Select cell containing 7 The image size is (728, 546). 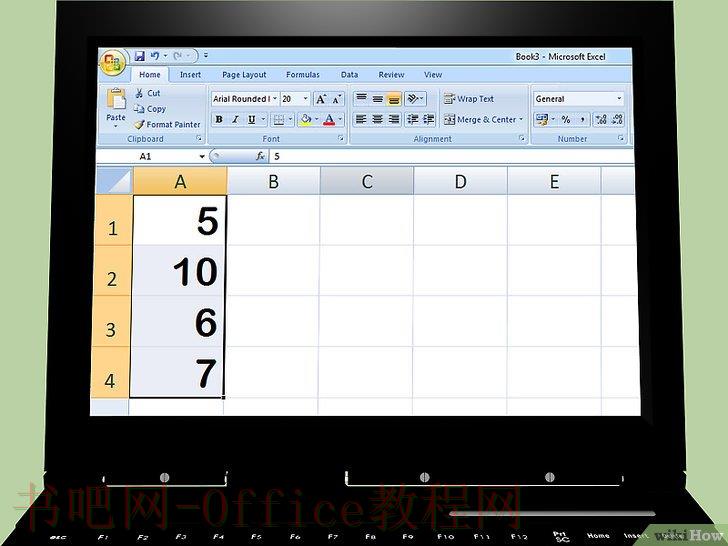coord(178,372)
